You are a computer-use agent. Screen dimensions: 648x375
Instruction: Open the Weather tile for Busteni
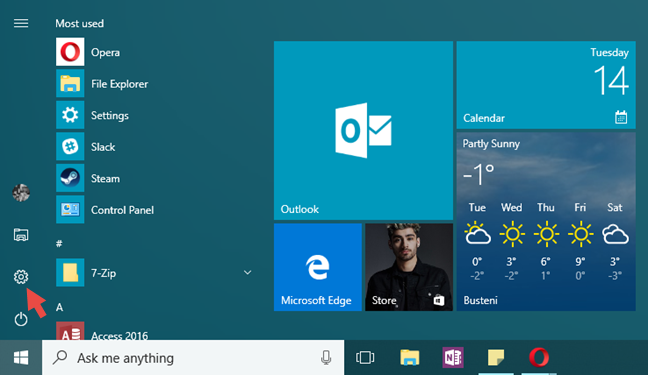(x=546, y=222)
